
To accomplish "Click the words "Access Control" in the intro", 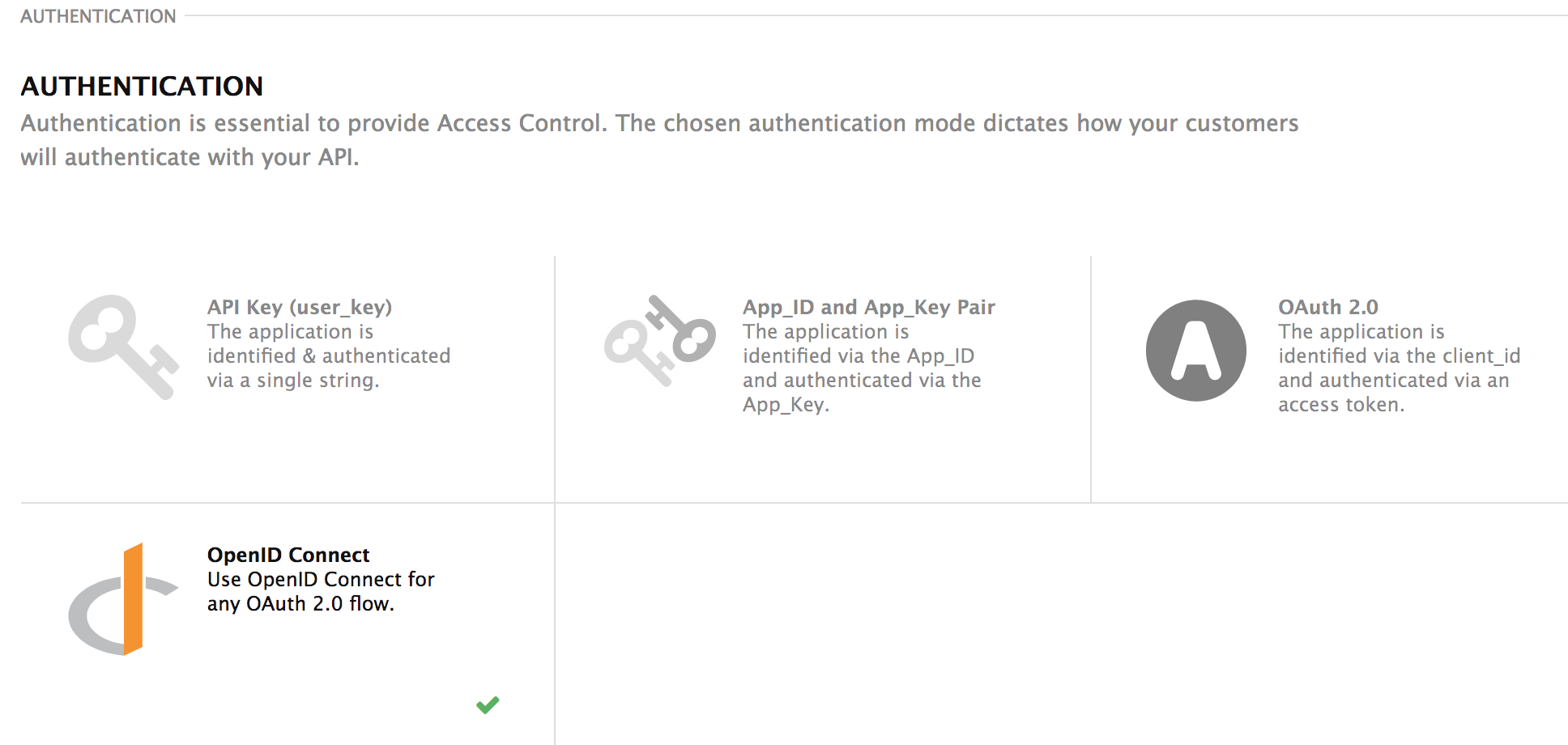I will pos(521,123).
